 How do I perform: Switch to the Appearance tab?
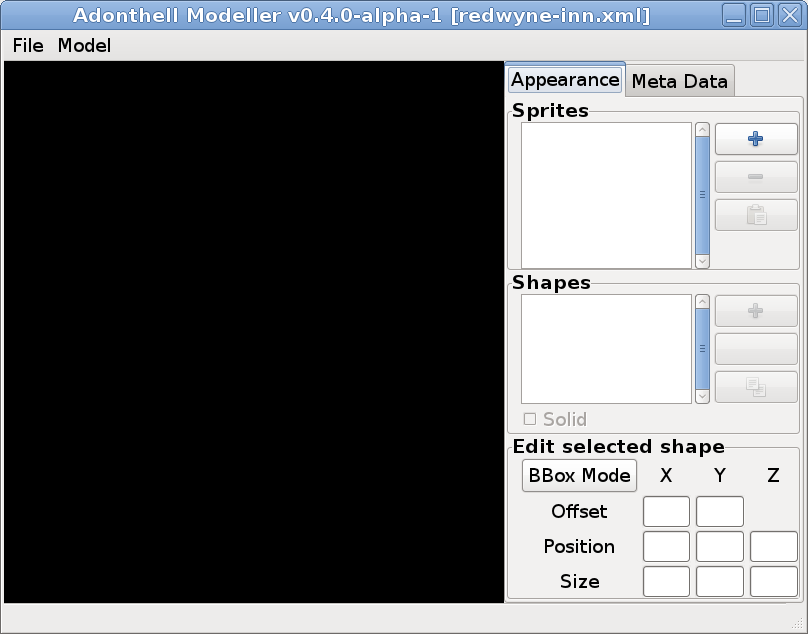tap(565, 80)
